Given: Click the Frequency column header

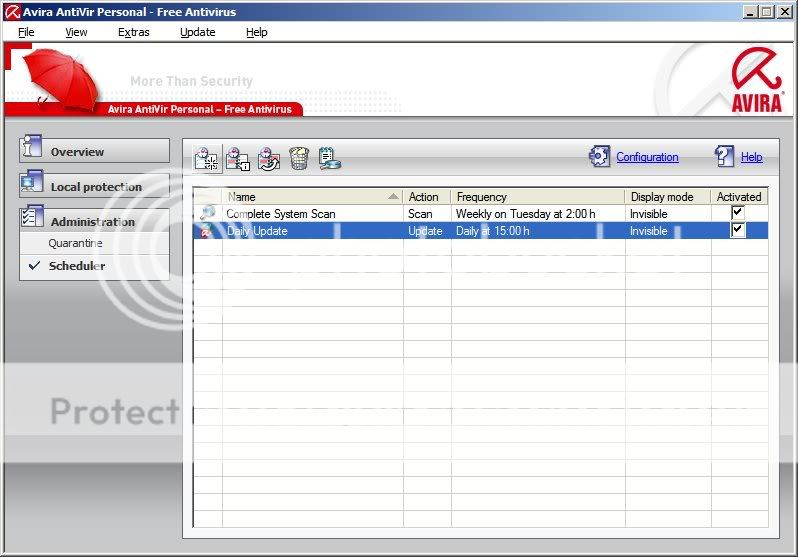Looking at the screenshot, I should pos(538,197).
